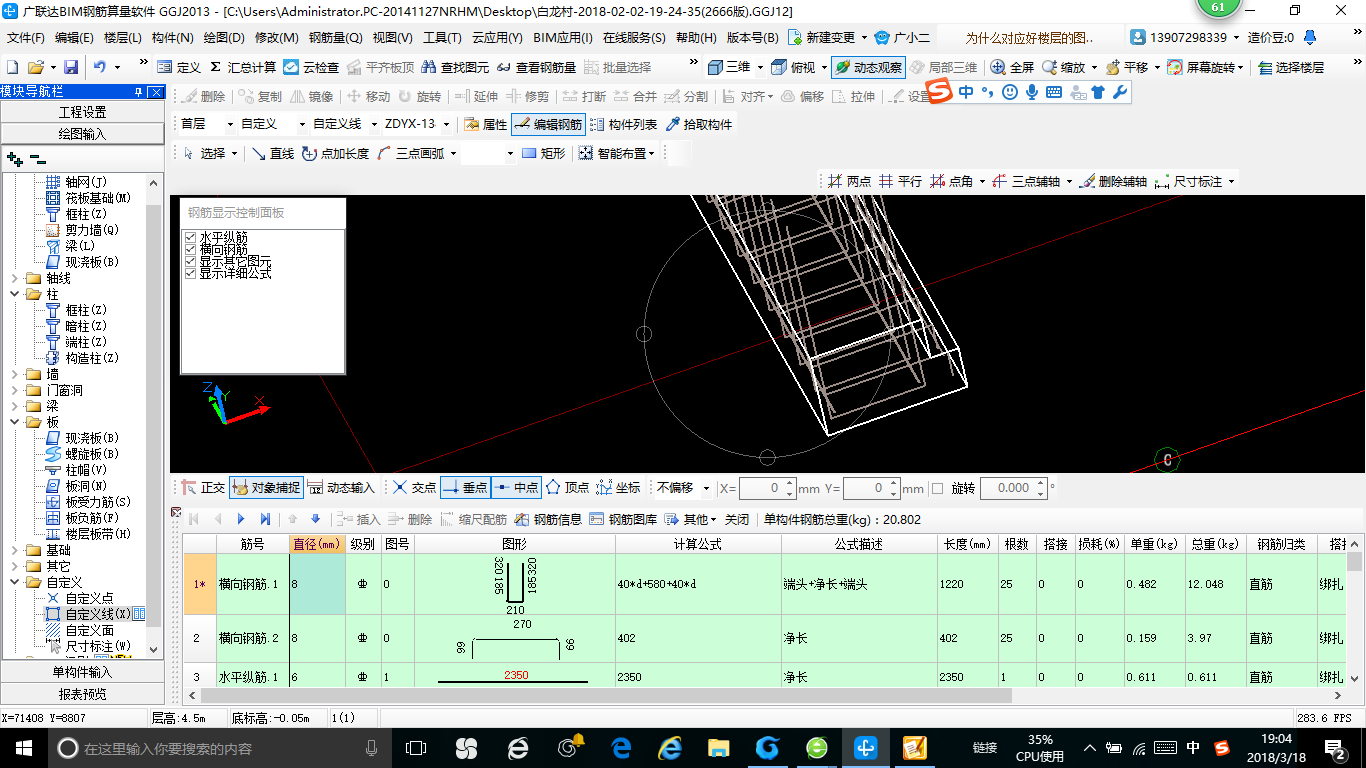This screenshot has width=1366, height=768.
Task: Toggle 对象捕捉 object snap
Action: (265, 488)
